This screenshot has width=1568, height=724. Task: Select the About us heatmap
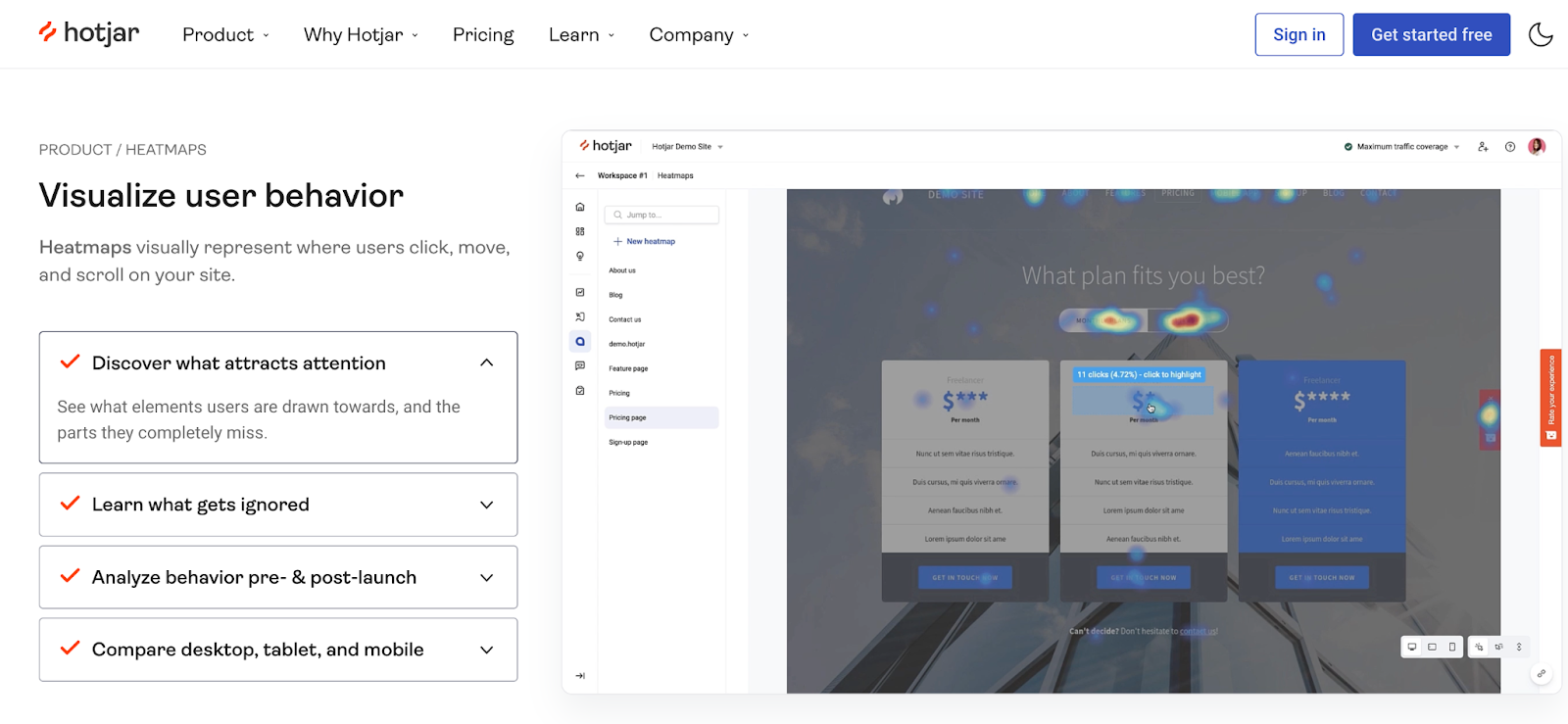point(622,270)
